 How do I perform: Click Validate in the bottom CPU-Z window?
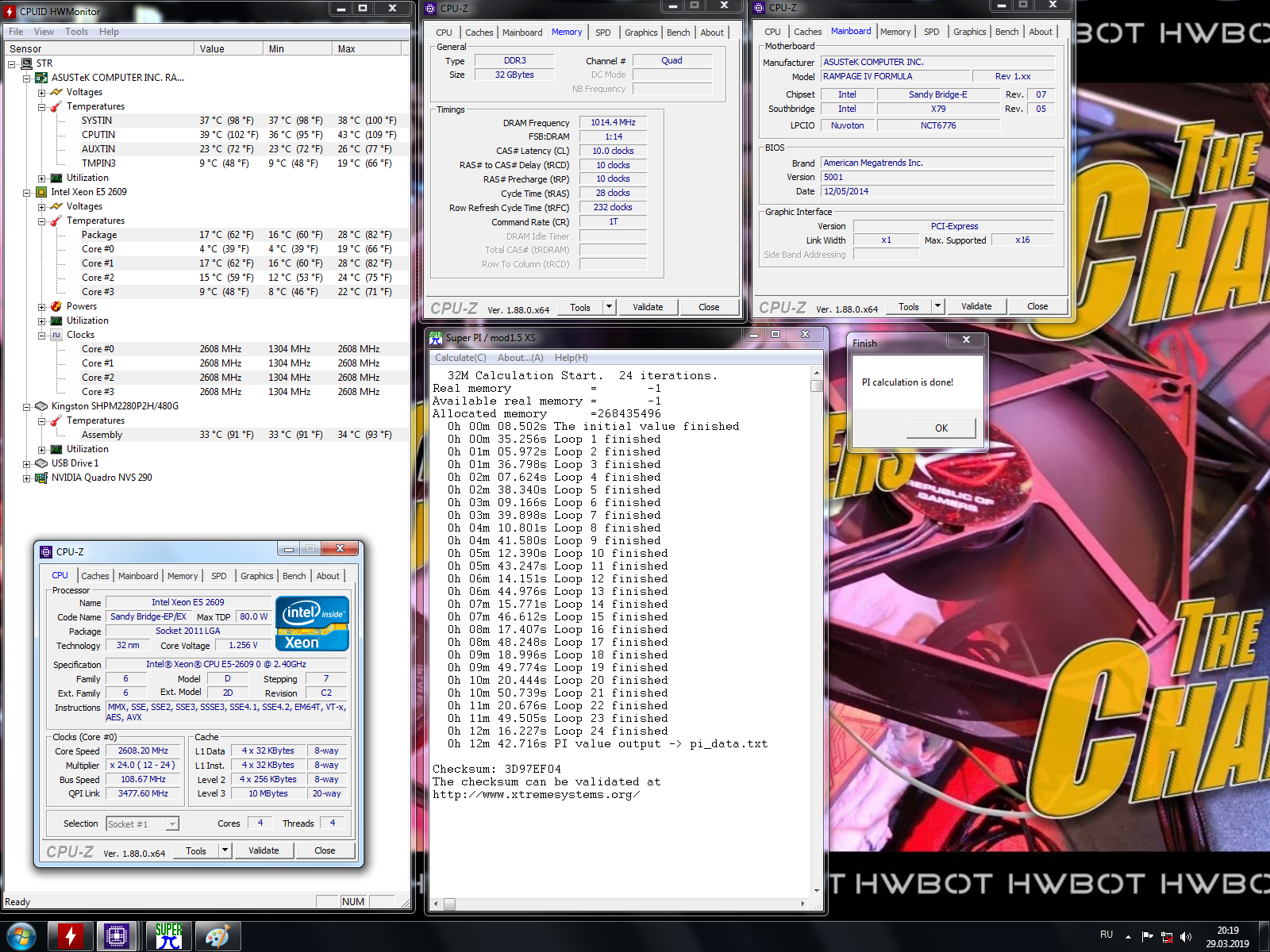[x=264, y=850]
